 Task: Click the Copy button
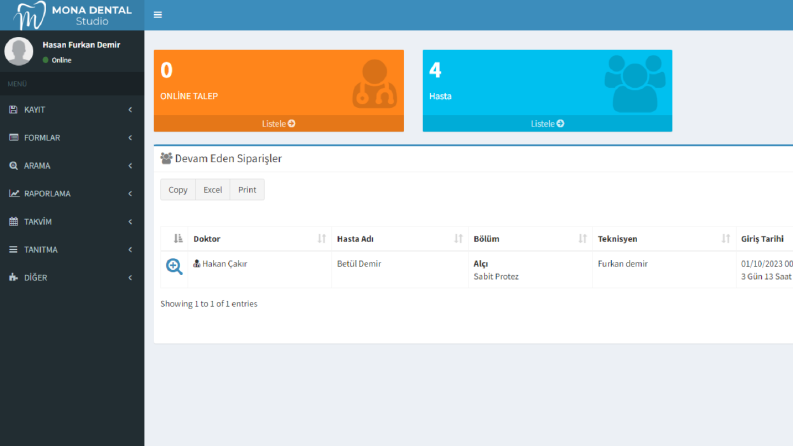(x=178, y=190)
